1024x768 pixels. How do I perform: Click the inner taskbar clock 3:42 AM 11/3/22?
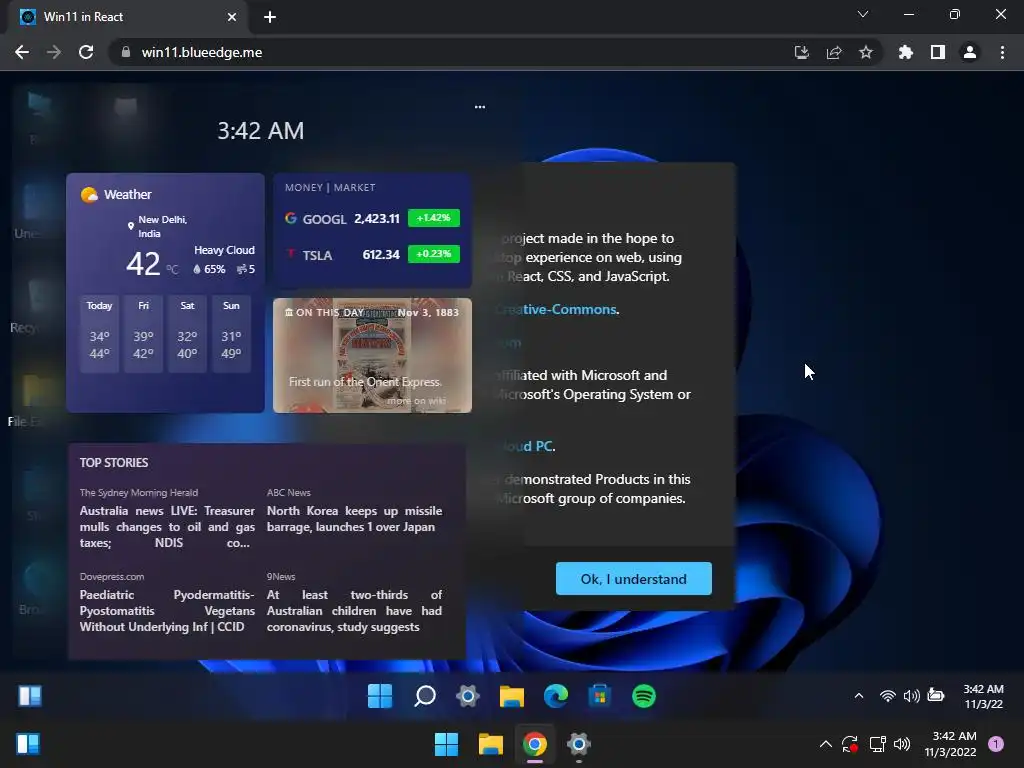coord(984,696)
